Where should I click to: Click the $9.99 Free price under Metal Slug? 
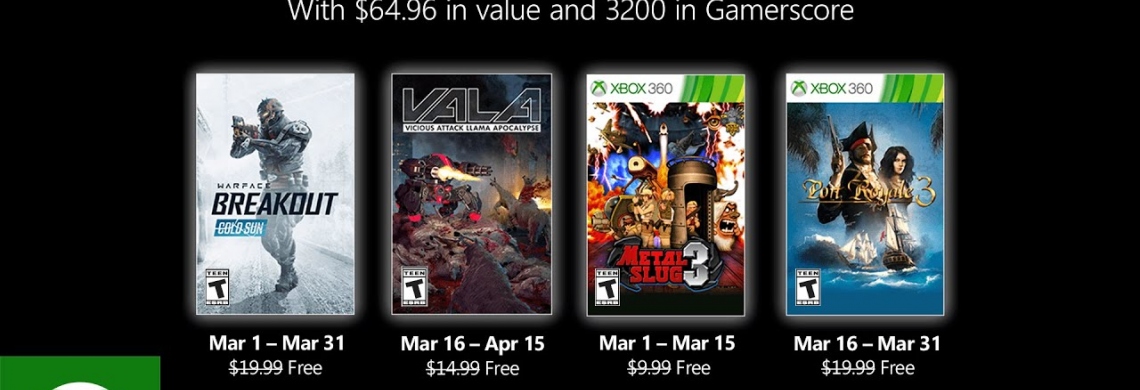(x=668, y=367)
